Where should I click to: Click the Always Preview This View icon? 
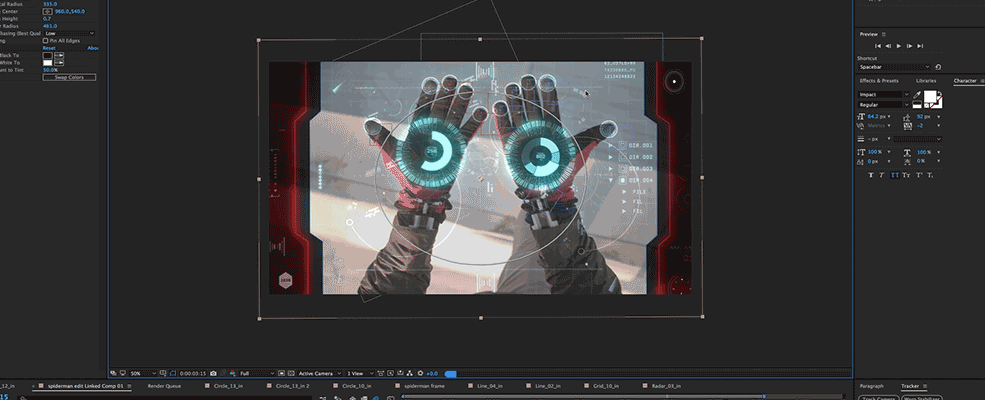click(x=113, y=373)
